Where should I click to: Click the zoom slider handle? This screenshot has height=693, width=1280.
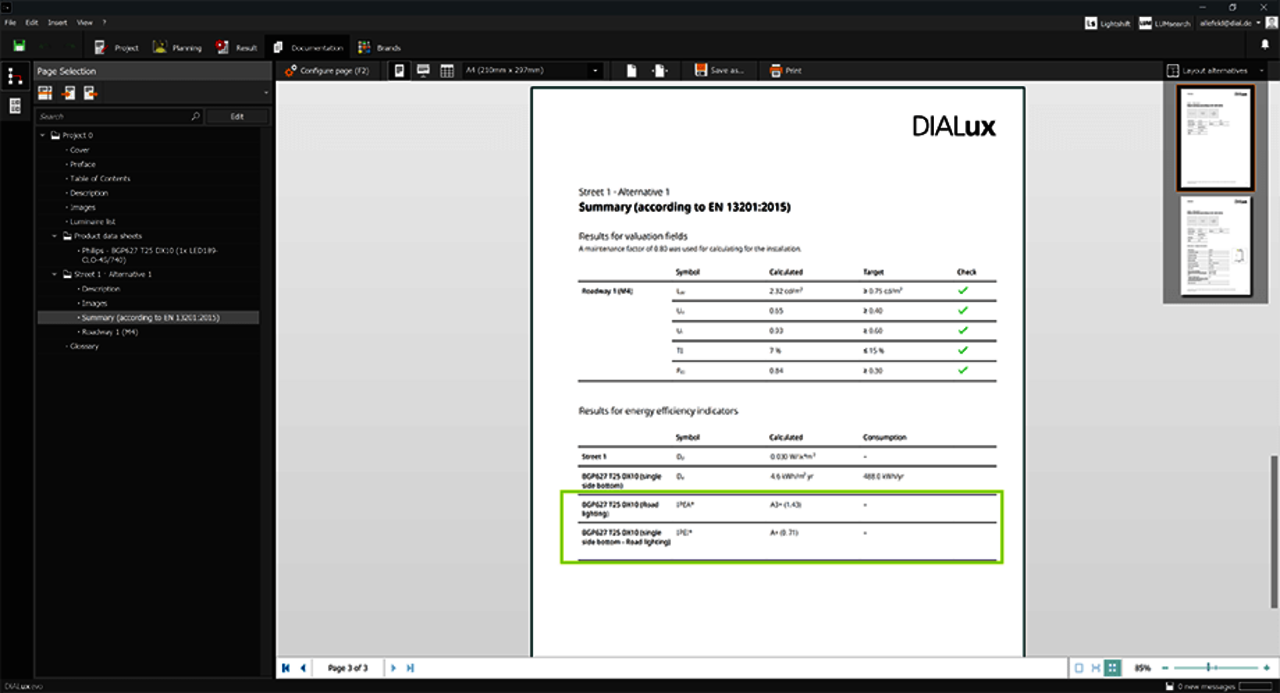coord(1209,667)
